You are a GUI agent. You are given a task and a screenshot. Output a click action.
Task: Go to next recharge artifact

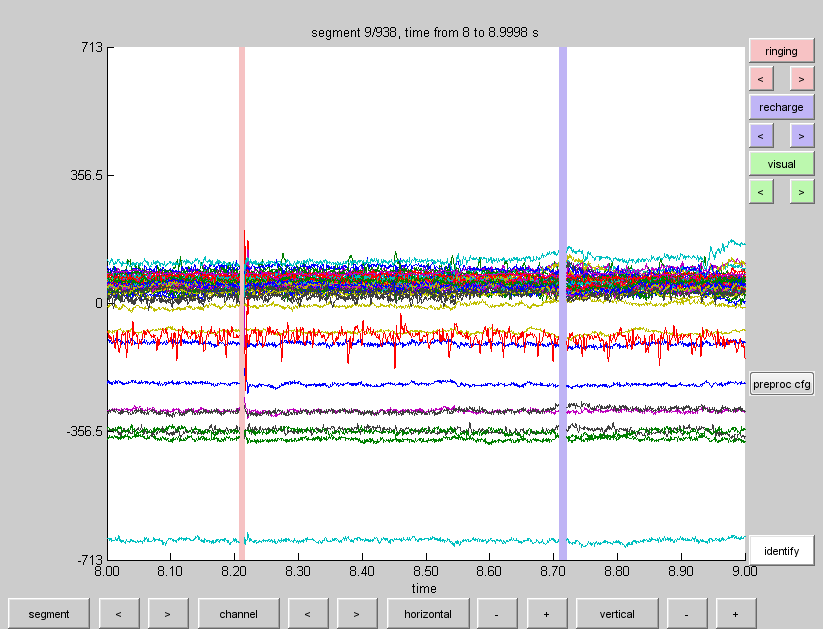pos(801,135)
